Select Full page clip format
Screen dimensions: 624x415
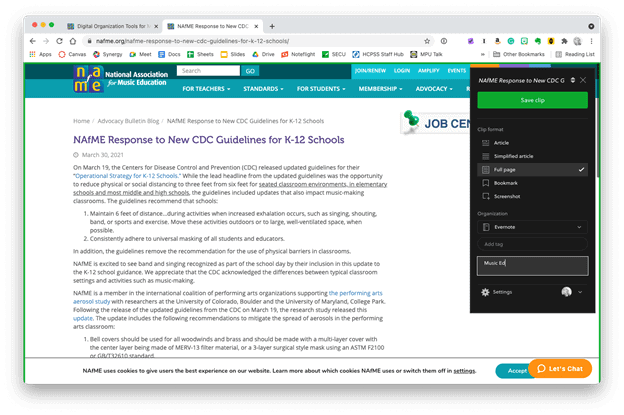[532, 170]
